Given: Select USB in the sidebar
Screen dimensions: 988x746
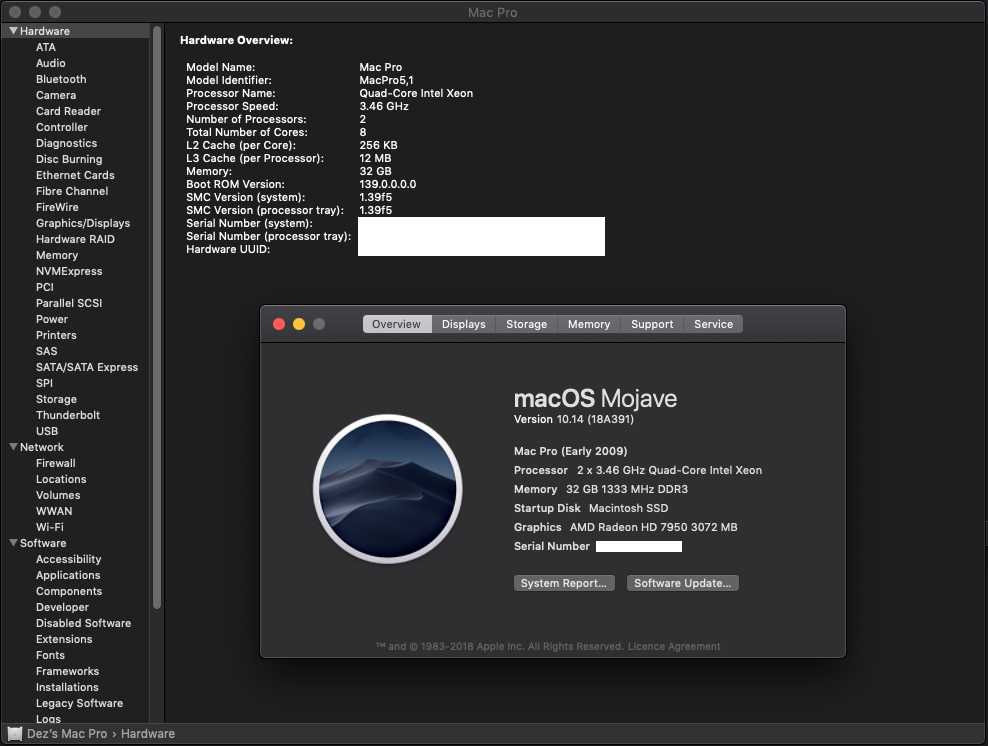Looking at the screenshot, I should click(x=47, y=431).
